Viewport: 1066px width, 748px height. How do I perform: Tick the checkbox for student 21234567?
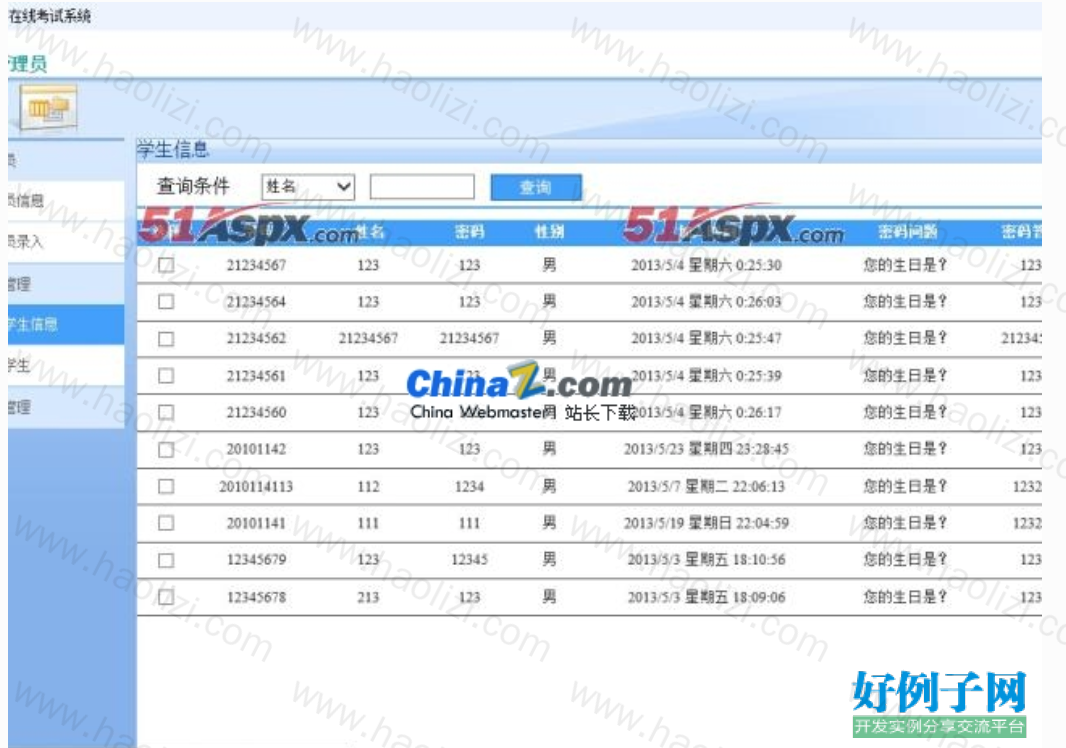pyautogui.click(x=166, y=265)
